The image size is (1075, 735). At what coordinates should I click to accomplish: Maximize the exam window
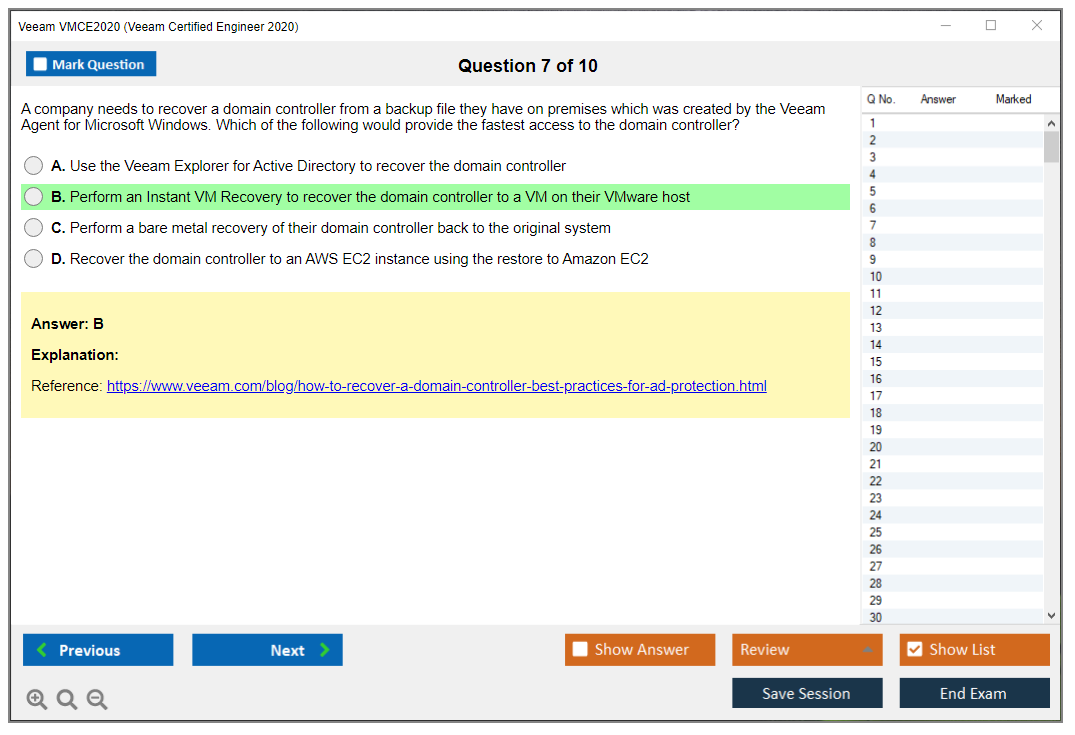(x=991, y=26)
